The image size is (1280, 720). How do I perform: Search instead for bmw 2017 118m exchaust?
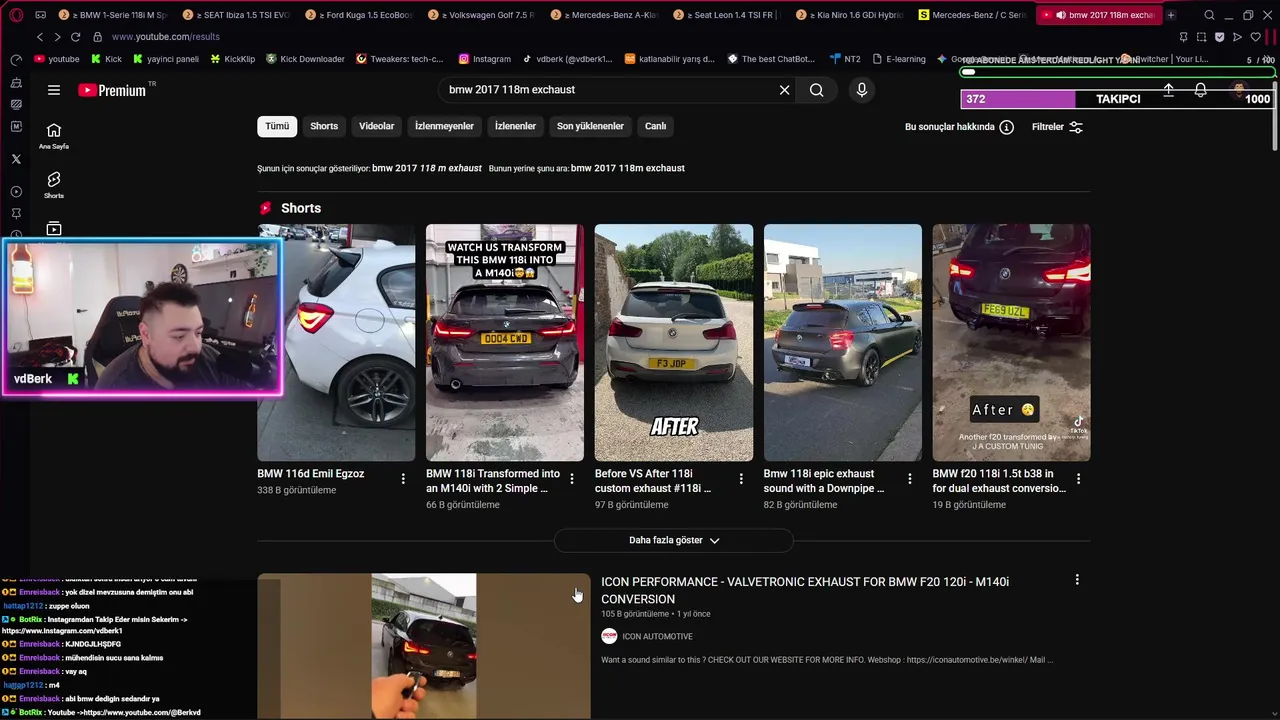628,168
